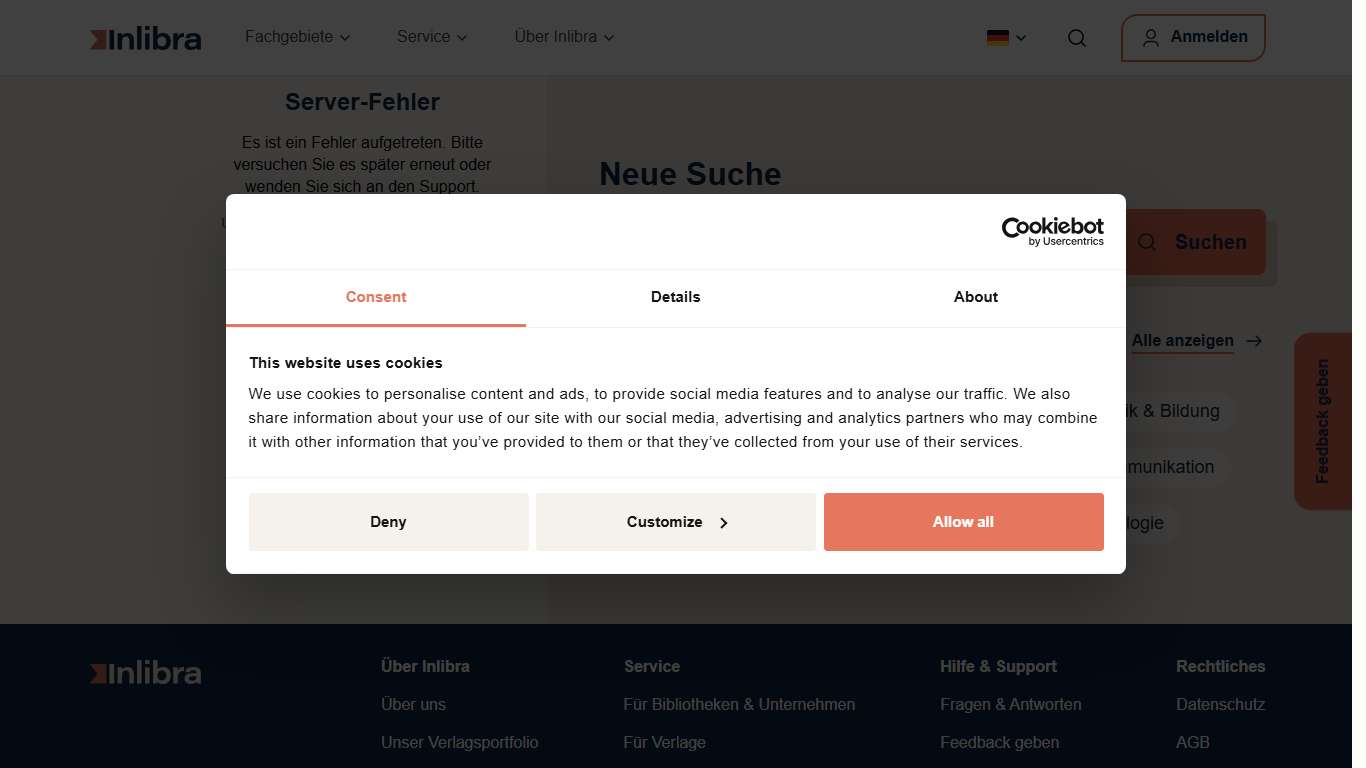Click the Anmelden login button
This screenshot has width=1366, height=768.
click(1193, 38)
